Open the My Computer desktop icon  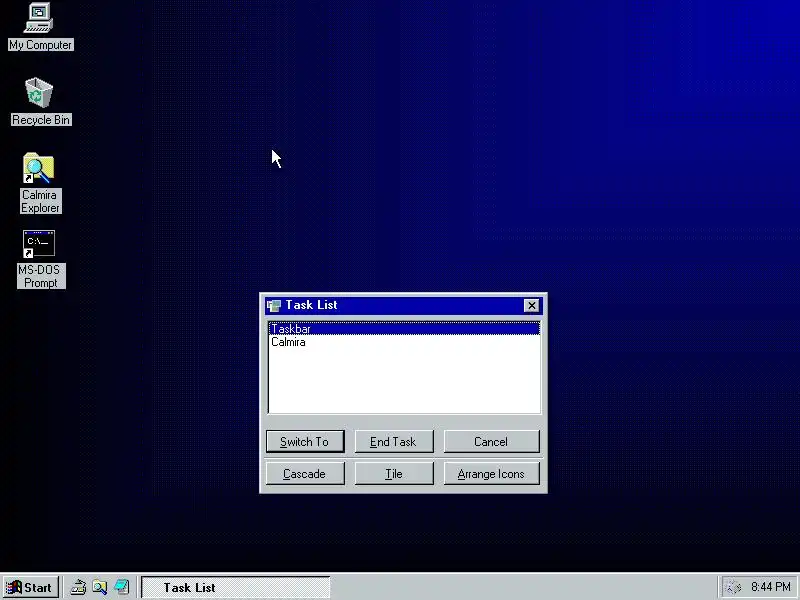(x=40, y=27)
